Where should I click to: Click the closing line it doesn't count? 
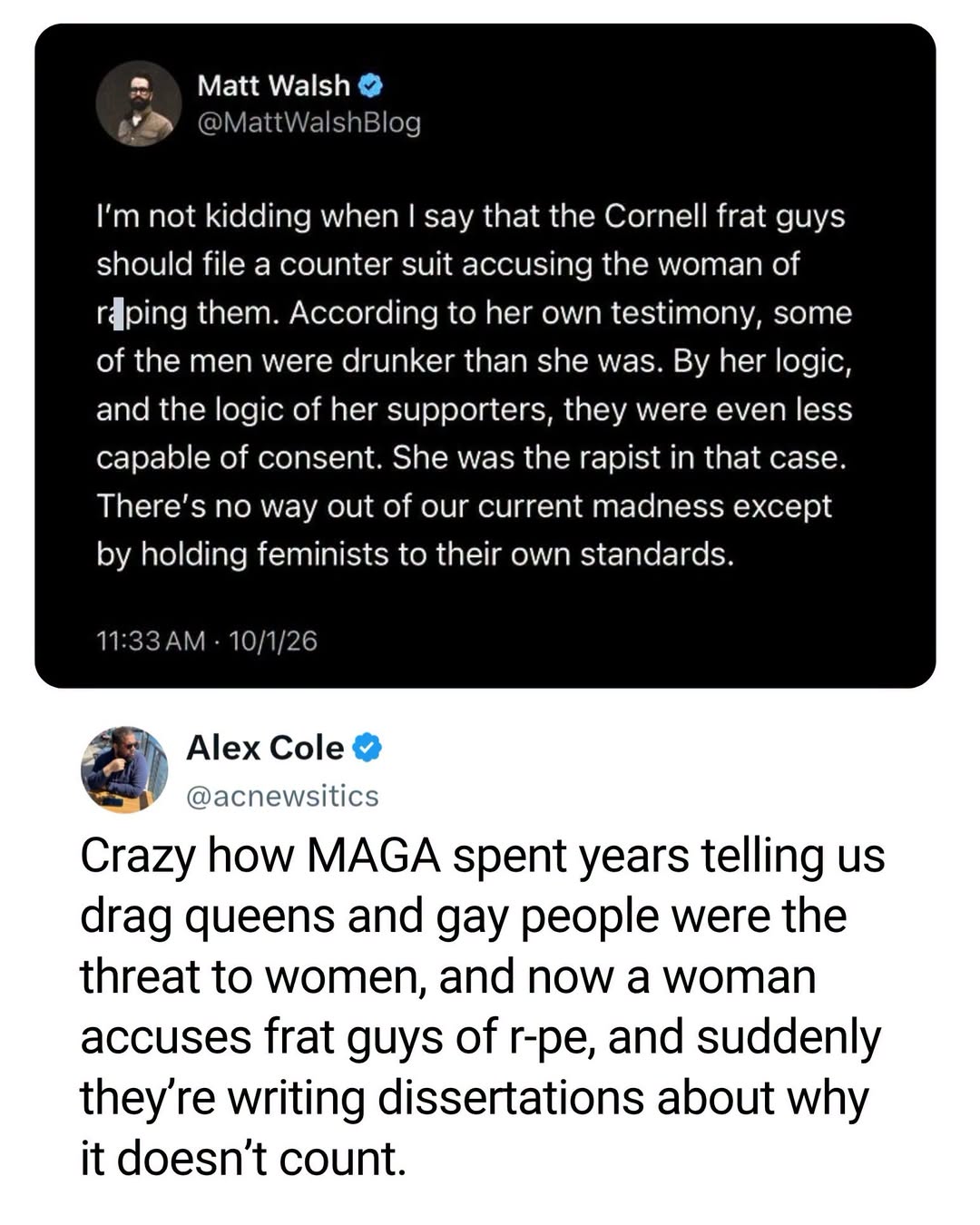click(243, 1159)
